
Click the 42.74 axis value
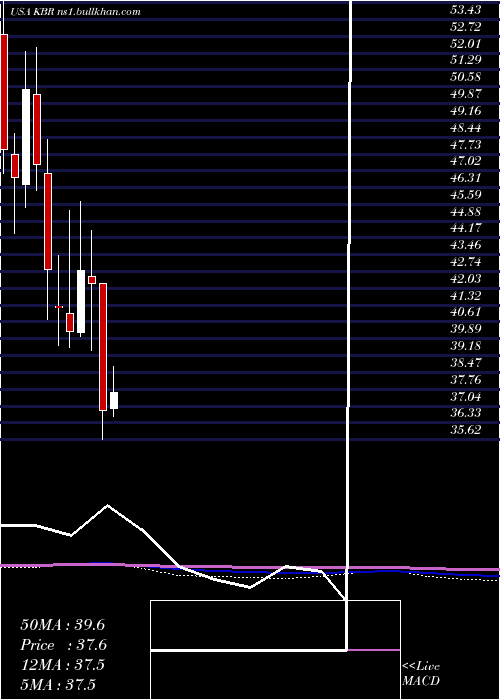[x=465, y=262]
